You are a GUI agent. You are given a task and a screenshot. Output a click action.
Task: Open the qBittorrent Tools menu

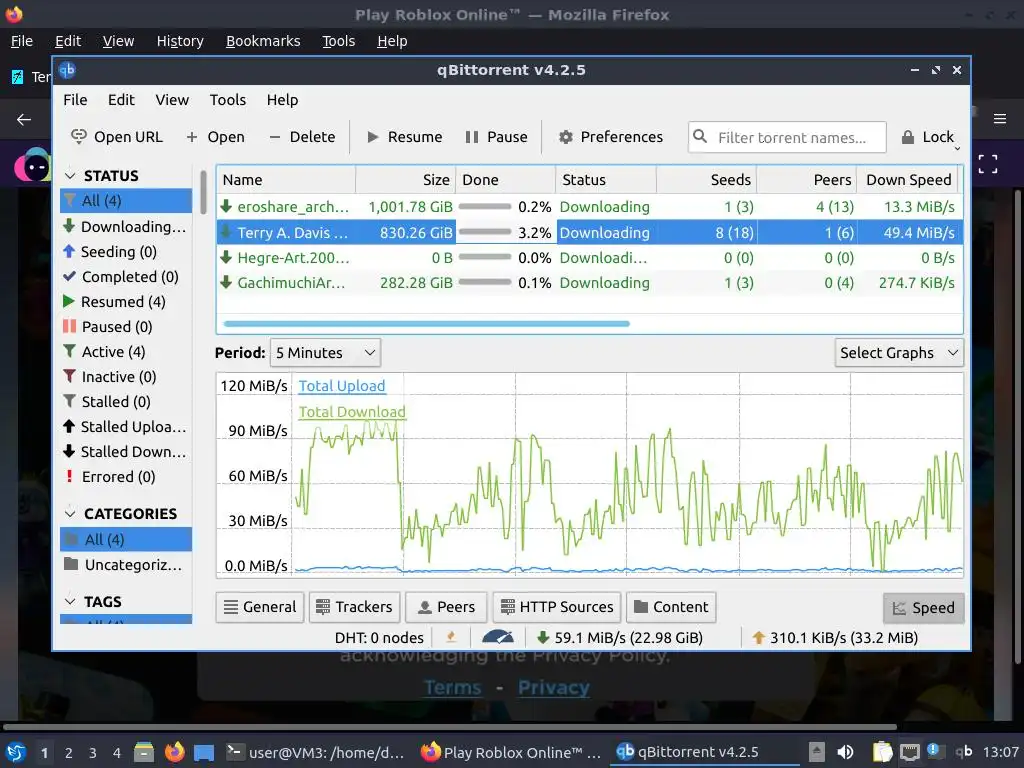point(227,100)
